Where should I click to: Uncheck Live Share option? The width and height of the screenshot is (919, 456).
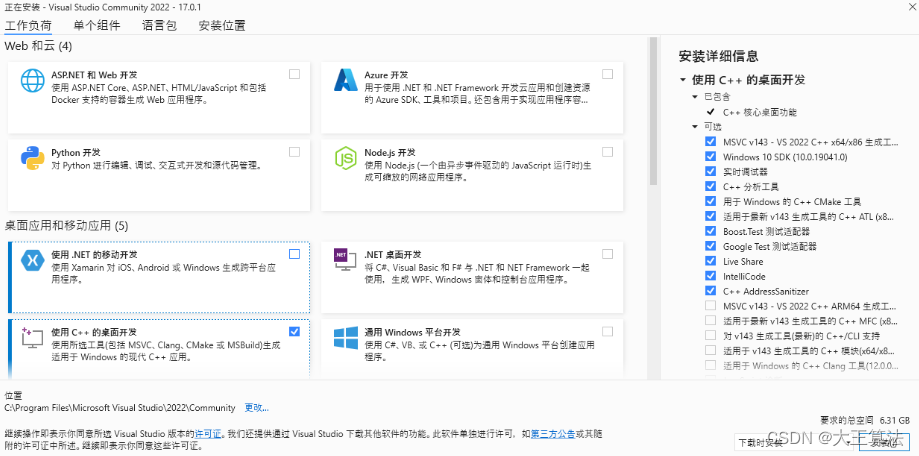tap(710, 261)
